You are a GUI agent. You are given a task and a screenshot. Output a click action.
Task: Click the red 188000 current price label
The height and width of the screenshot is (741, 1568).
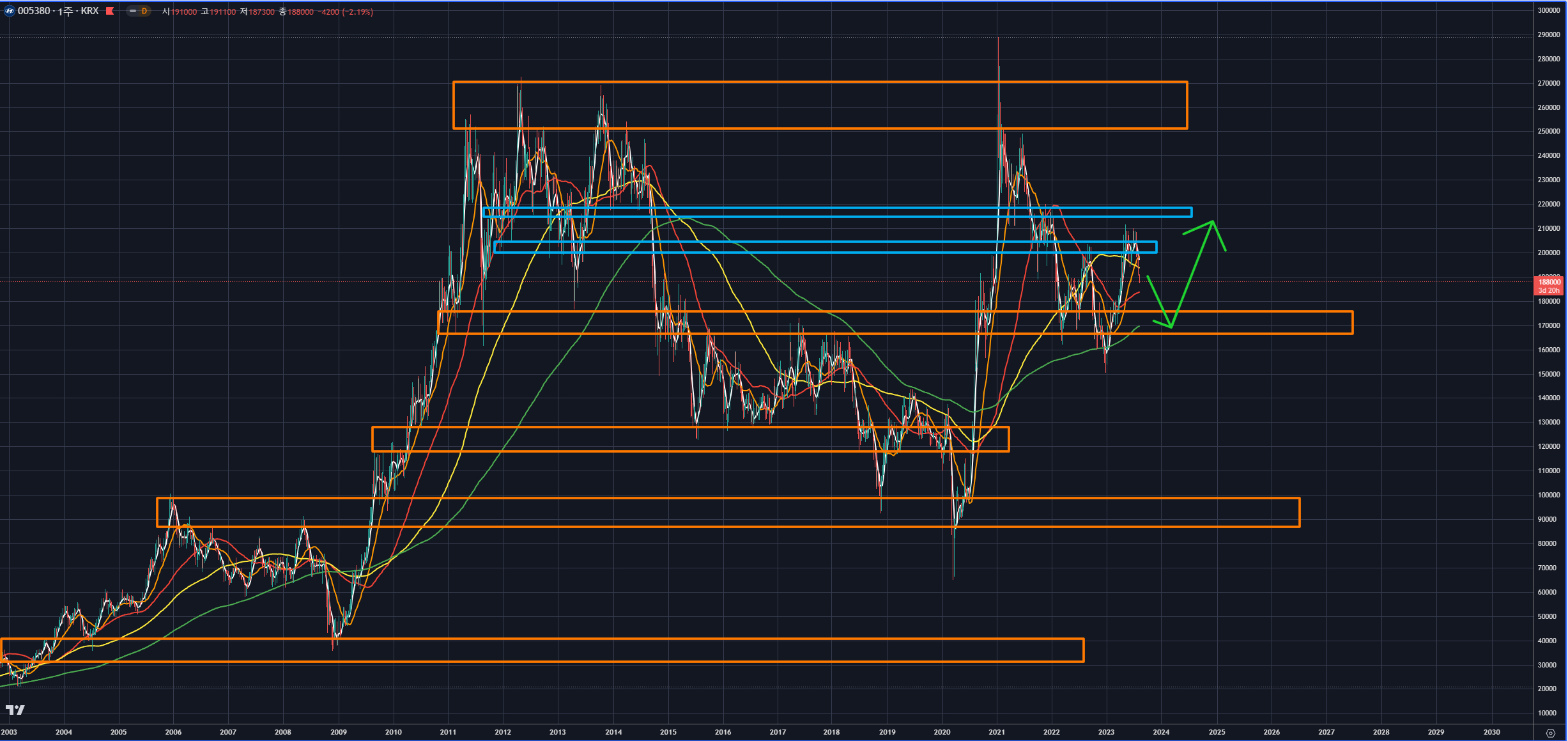point(1549,282)
